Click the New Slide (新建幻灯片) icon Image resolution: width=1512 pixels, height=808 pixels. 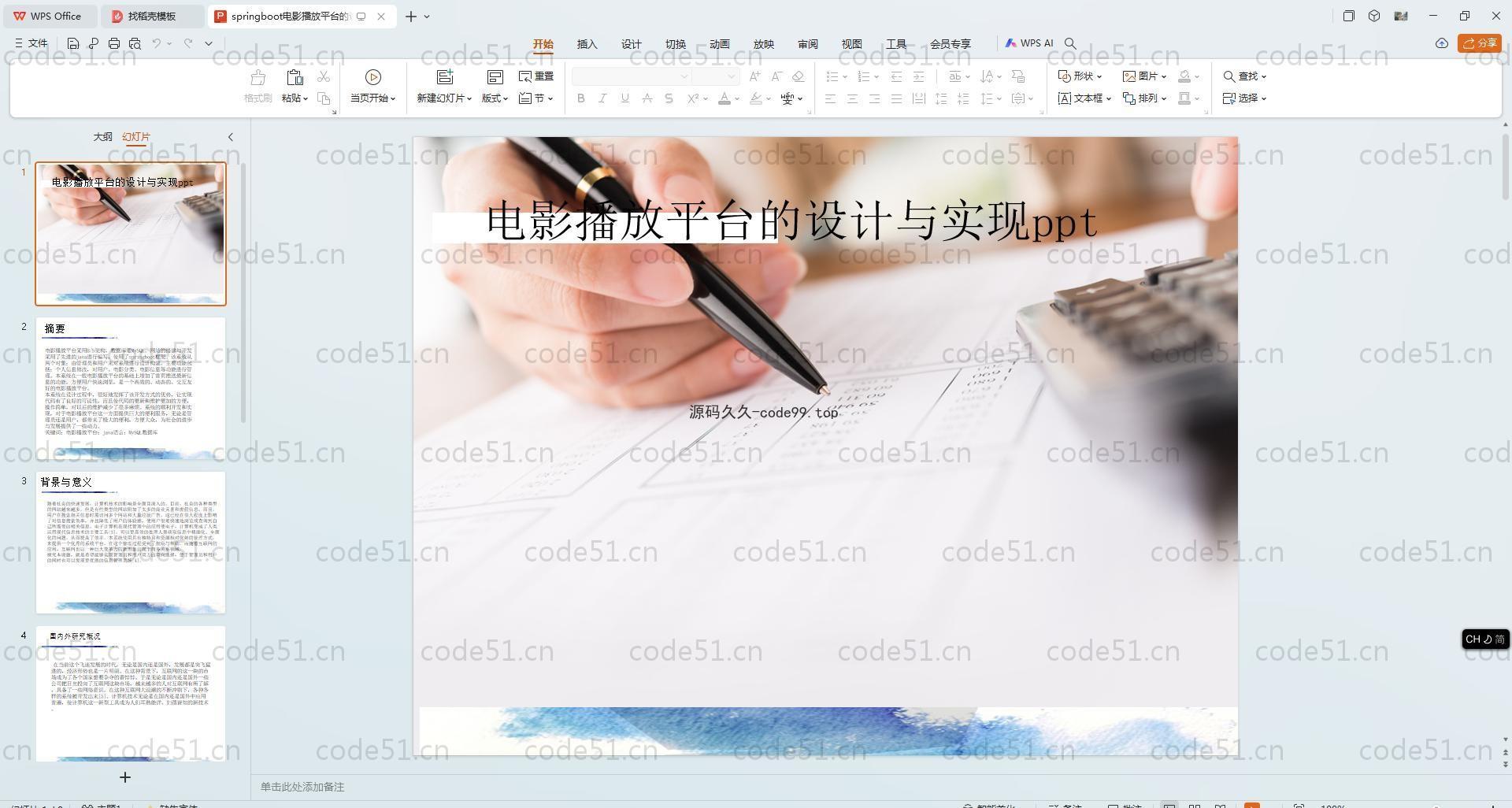pyautogui.click(x=445, y=77)
